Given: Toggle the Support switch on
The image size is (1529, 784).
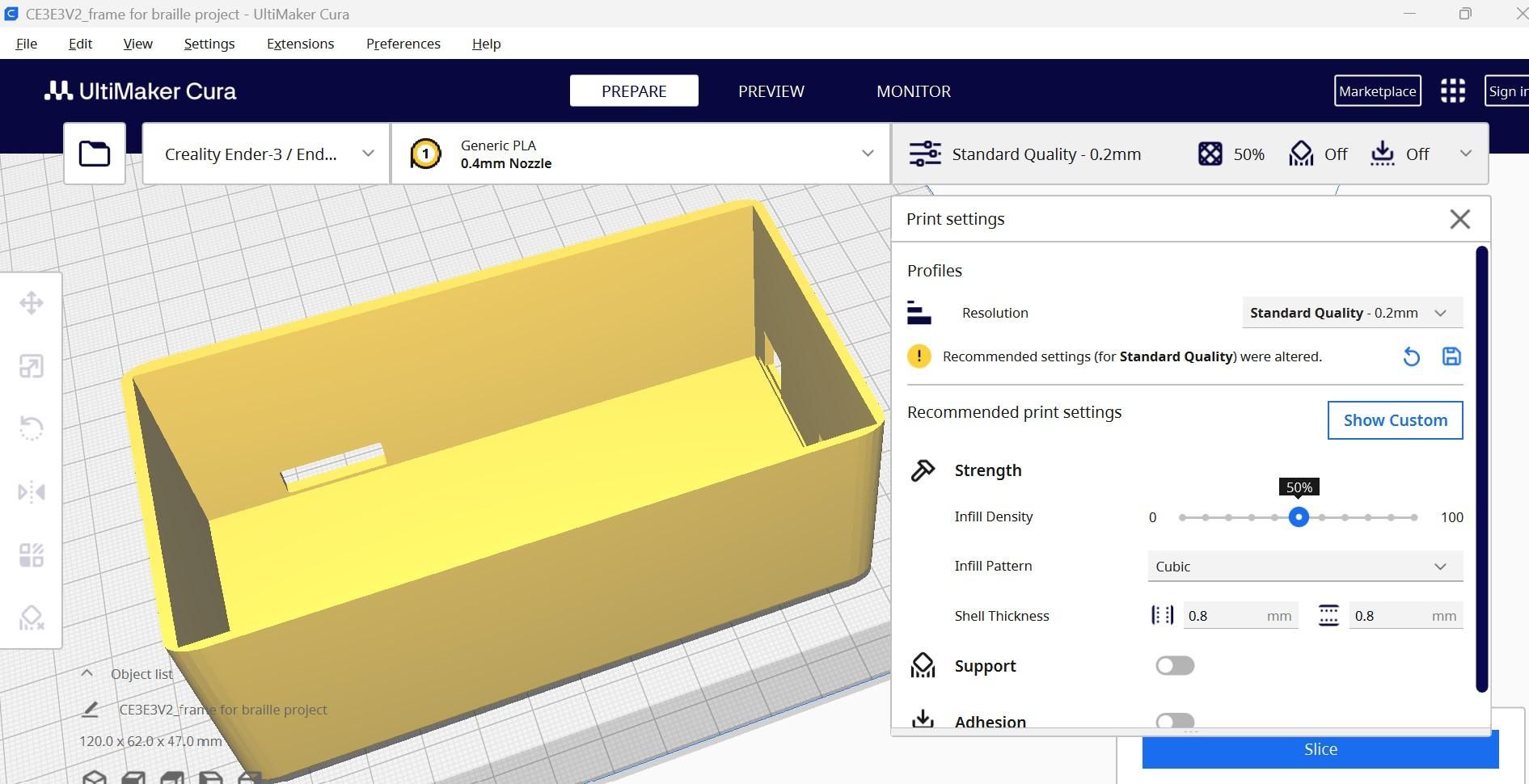Looking at the screenshot, I should pyautogui.click(x=1175, y=665).
